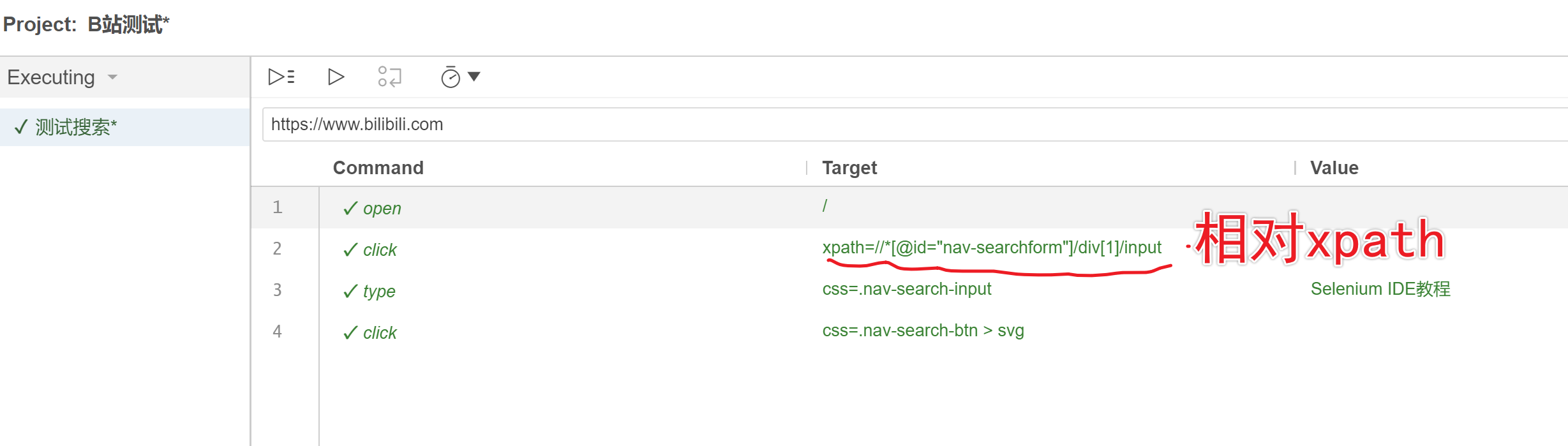
Task: Click the Command column header
Action: click(x=378, y=168)
